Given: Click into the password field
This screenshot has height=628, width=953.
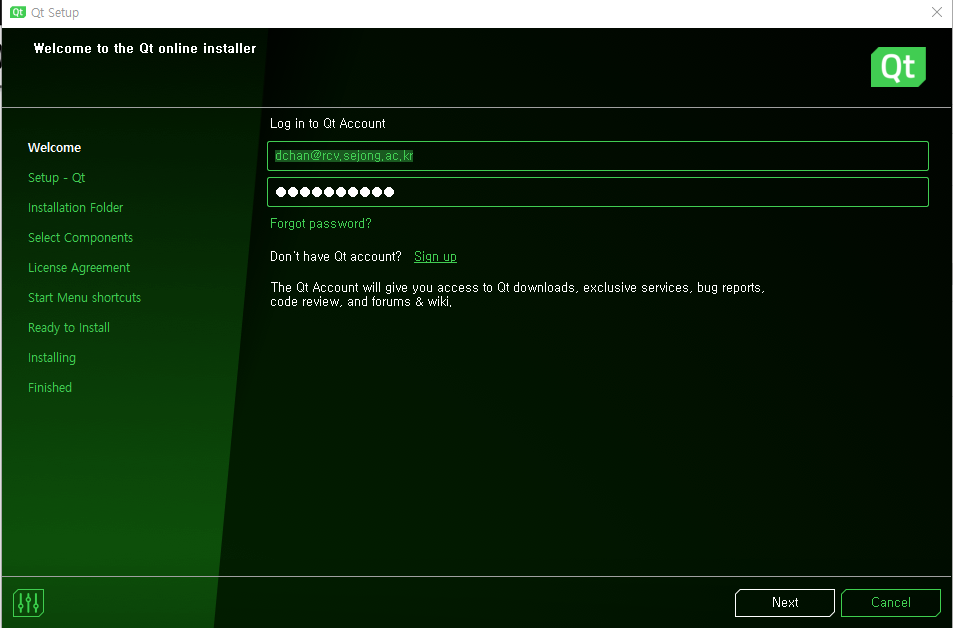Looking at the screenshot, I should coord(598,192).
